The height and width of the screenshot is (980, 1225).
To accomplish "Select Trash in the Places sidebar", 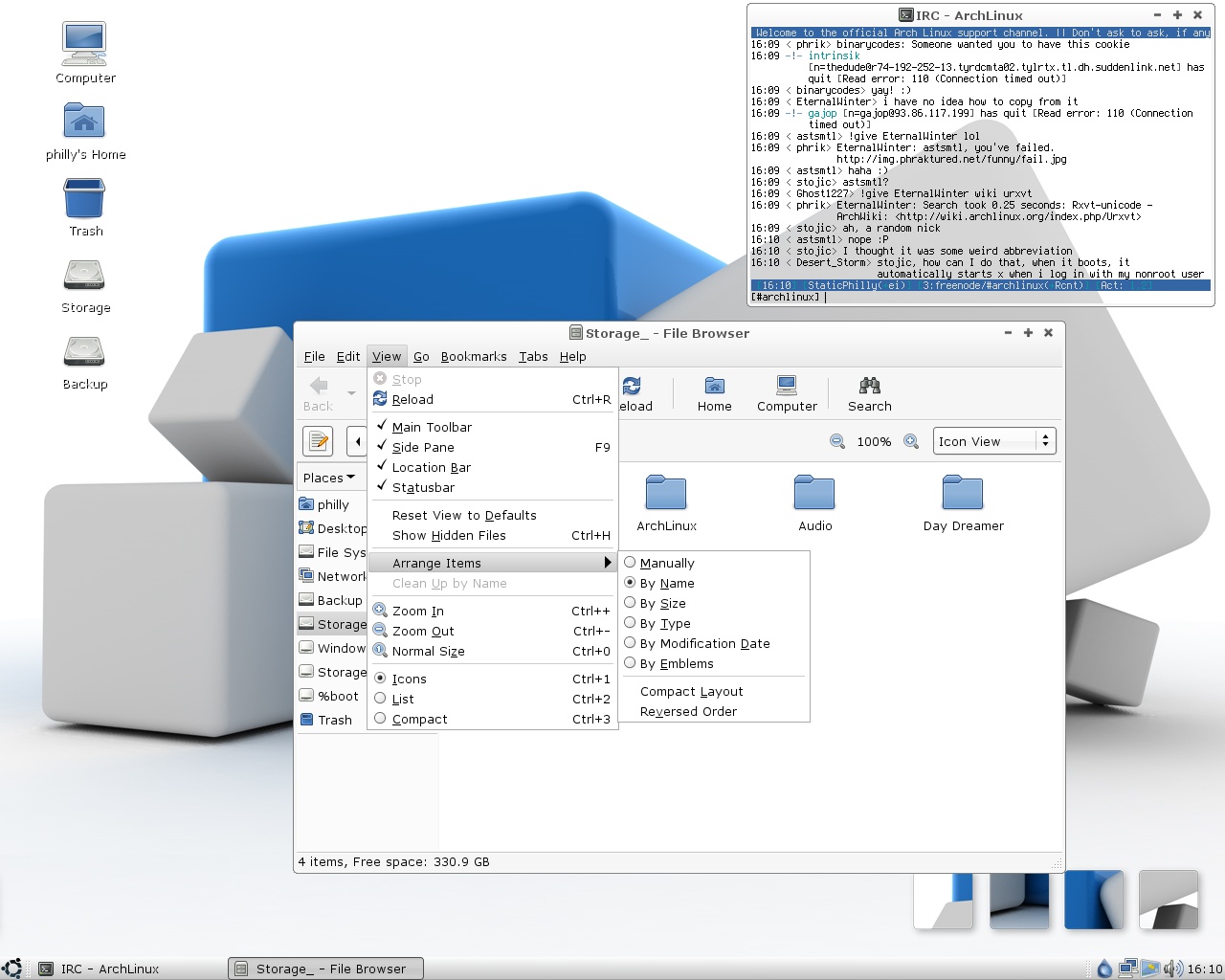I will (x=332, y=720).
